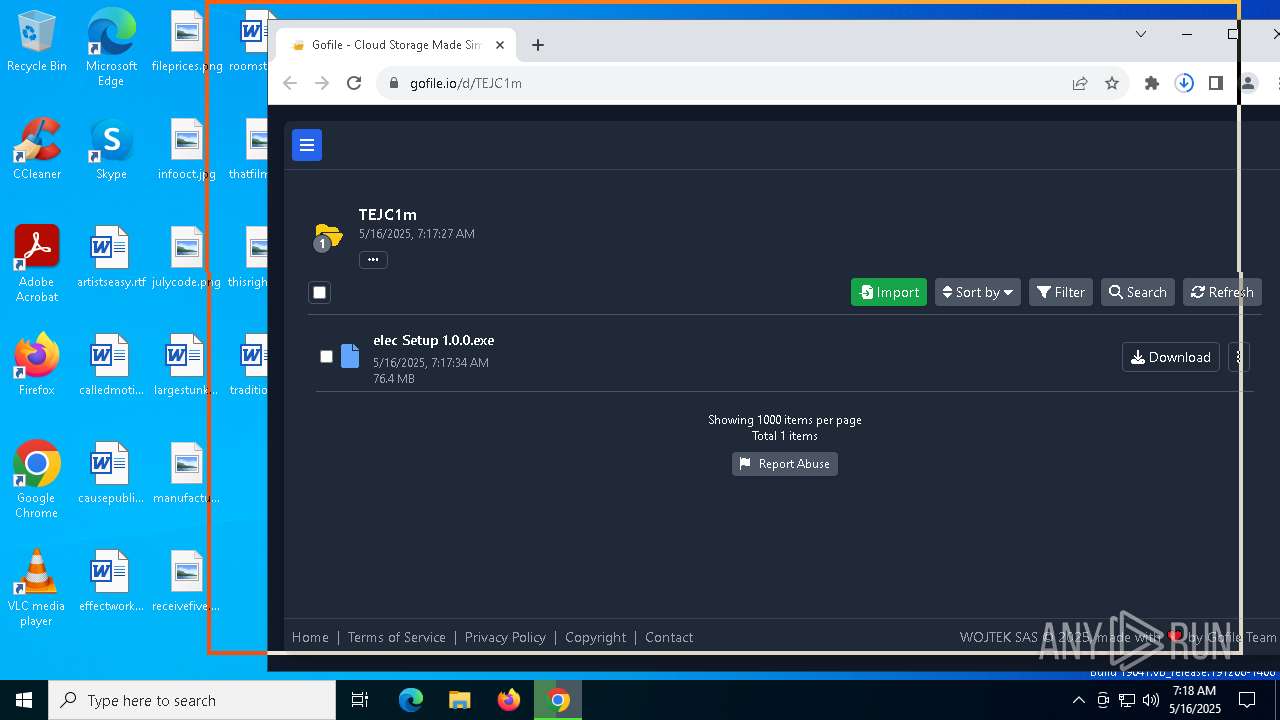Download elec Setup 1.0.0.exe
This screenshot has width=1280, height=720.
coord(1171,357)
